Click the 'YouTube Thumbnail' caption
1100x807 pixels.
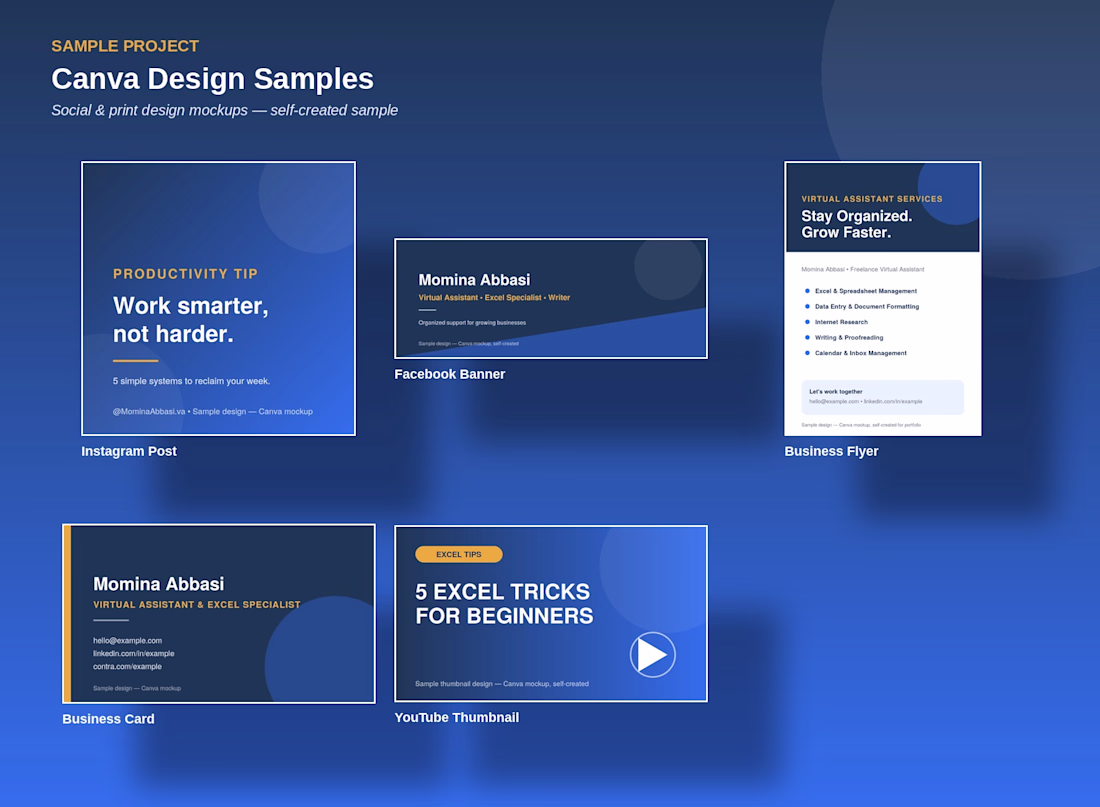[457, 717]
